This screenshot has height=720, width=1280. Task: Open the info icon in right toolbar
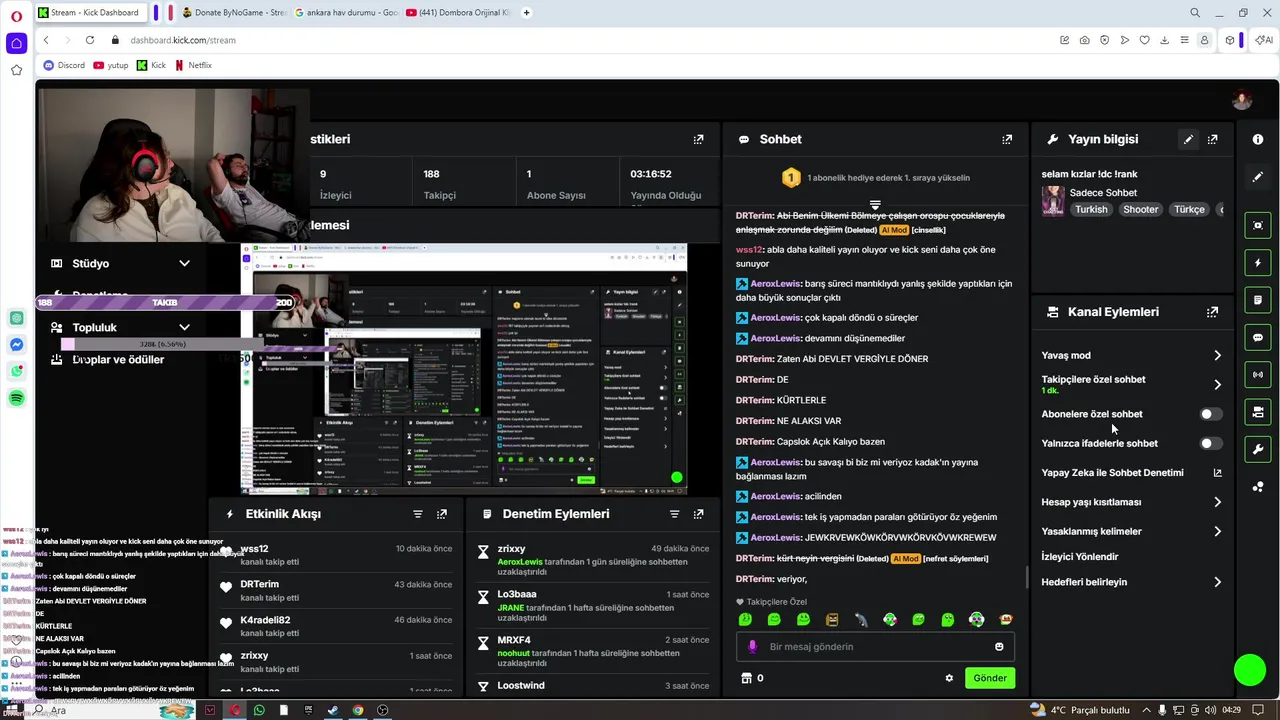click(x=1258, y=140)
